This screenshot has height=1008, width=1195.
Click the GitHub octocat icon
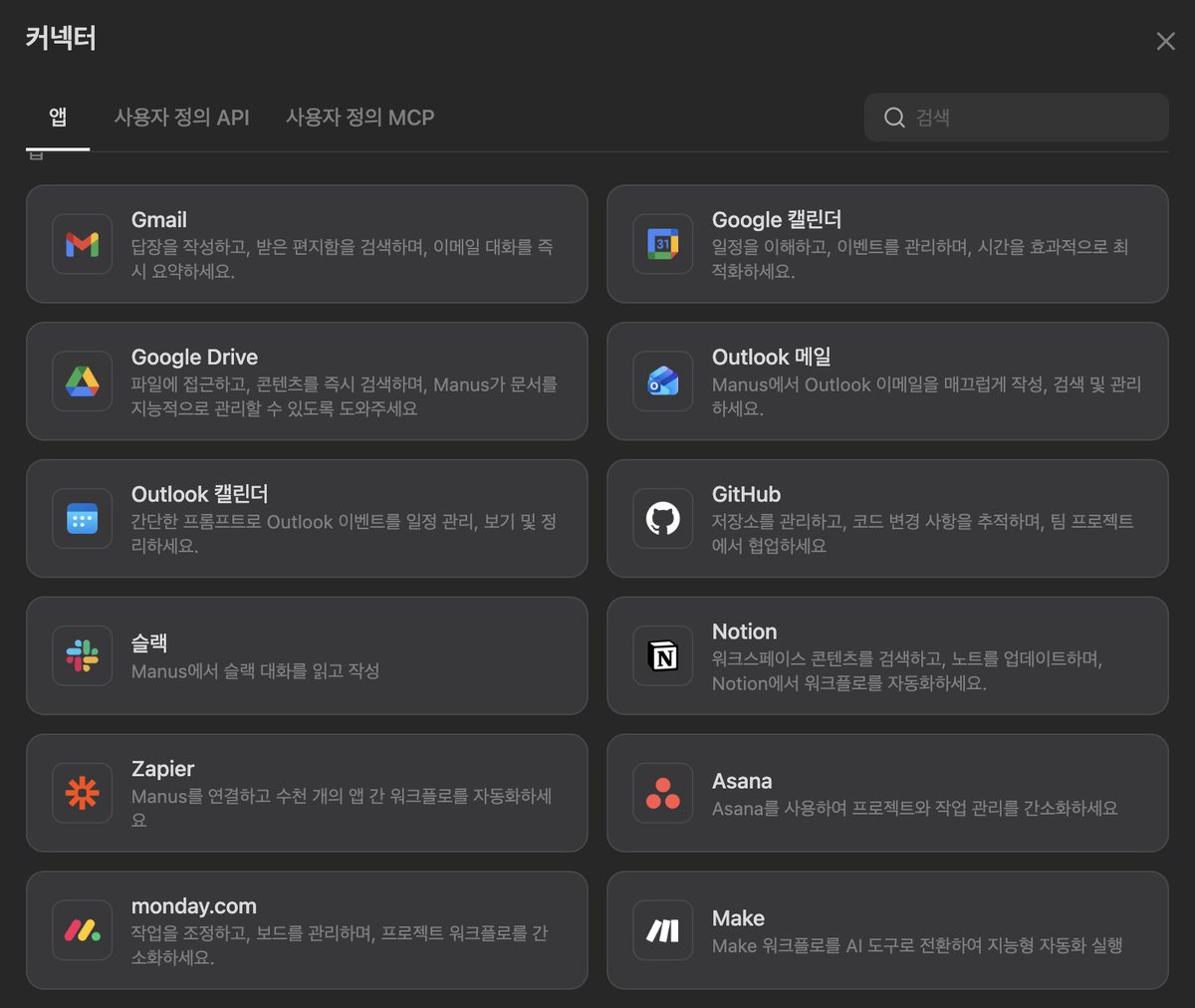pyautogui.click(x=662, y=519)
